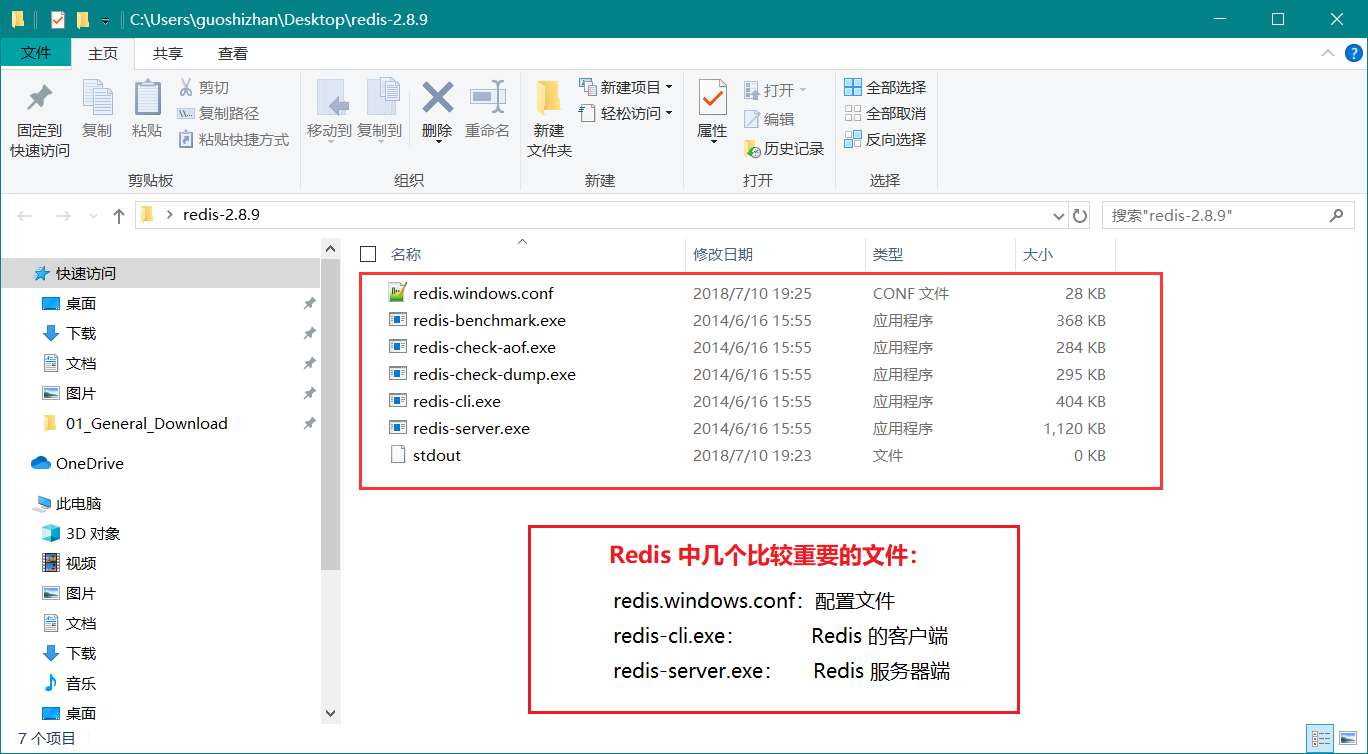The image size is (1368, 754).
Task: Toggle the select-all checkbox in header
Action: 368,254
